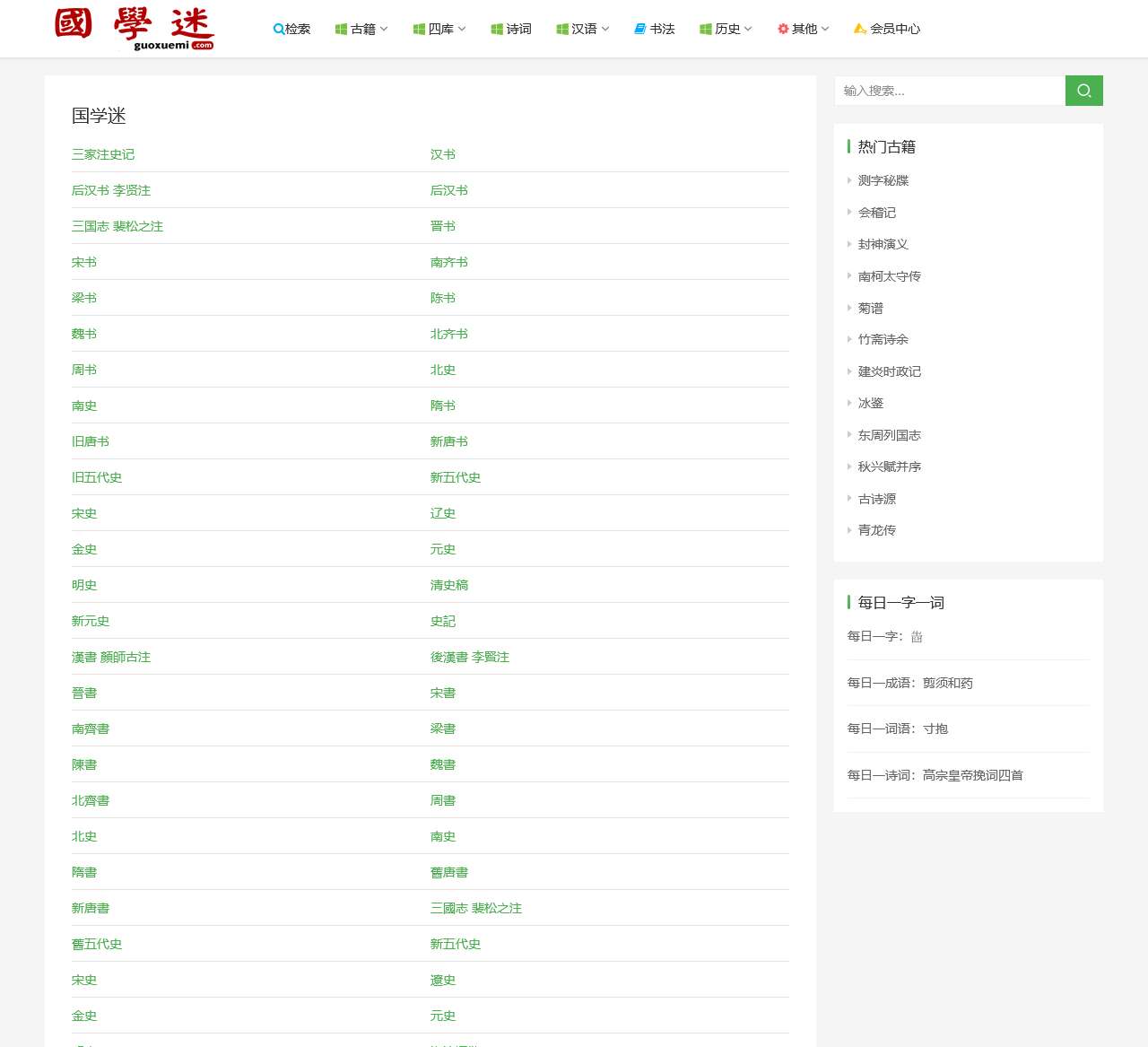Image resolution: width=1148 pixels, height=1047 pixels.
Task: Open the 诗词 navigation item
Action: click(x=511, y=29)
